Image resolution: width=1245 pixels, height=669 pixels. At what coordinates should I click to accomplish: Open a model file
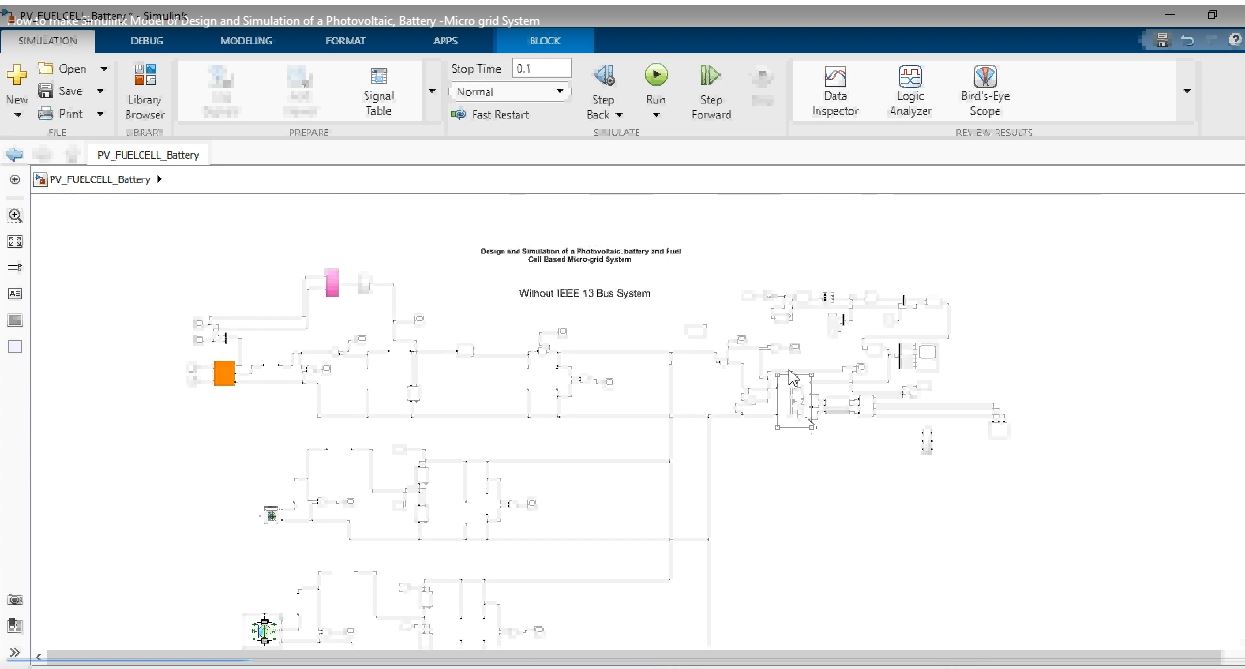64,69
